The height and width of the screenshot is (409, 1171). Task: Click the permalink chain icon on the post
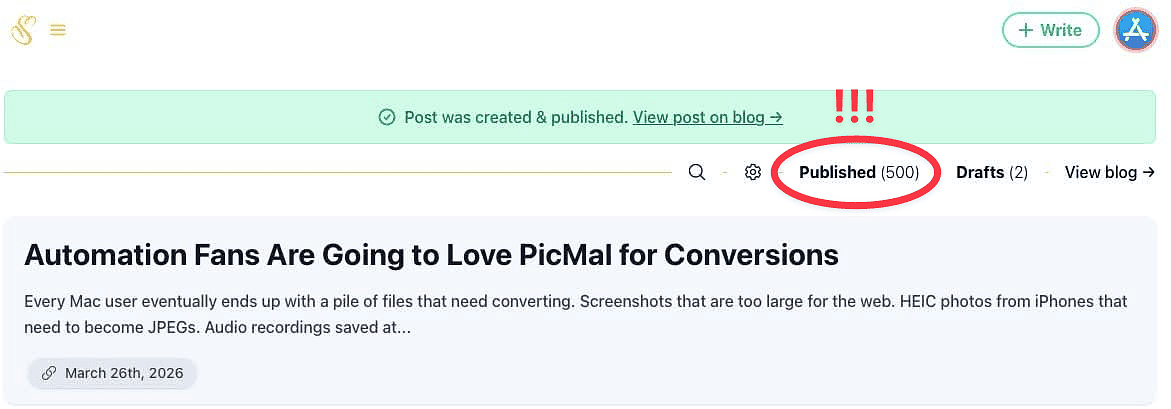pyautogui.click(x=49, y=374)
